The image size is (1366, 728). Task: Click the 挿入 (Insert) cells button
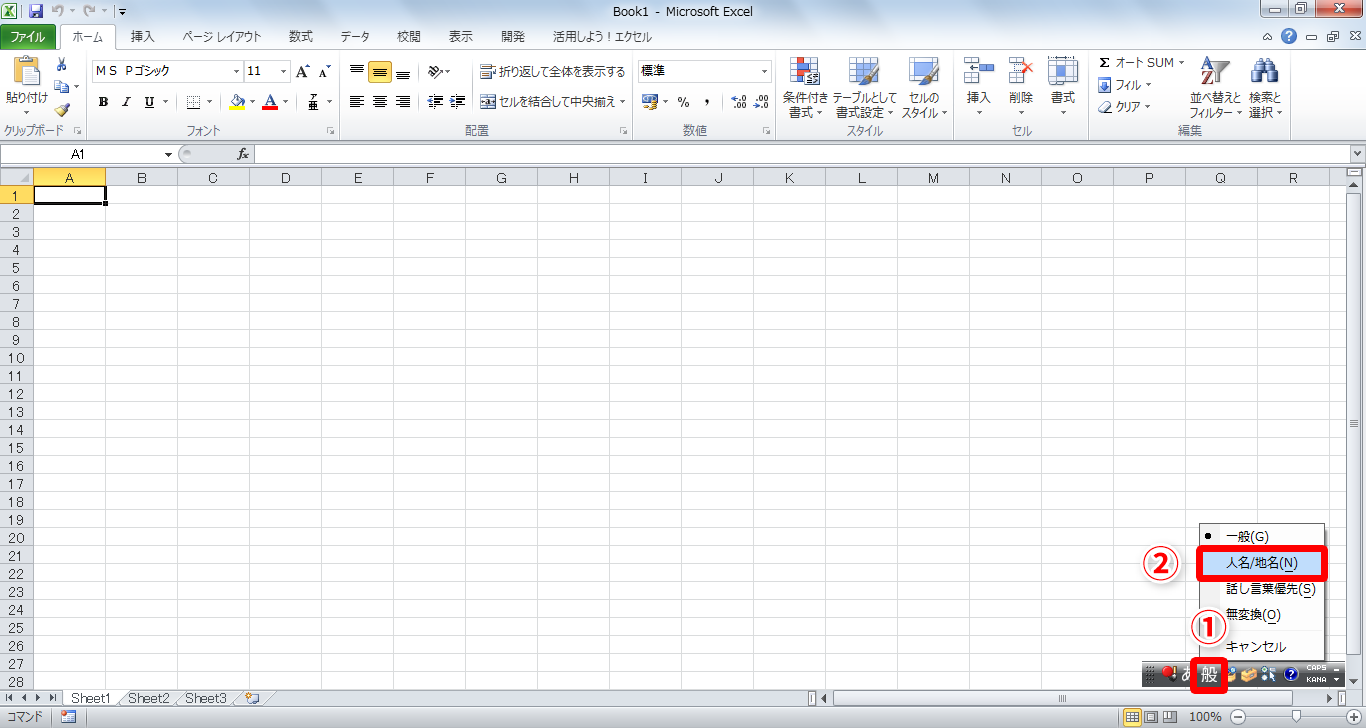coord(978,88)
